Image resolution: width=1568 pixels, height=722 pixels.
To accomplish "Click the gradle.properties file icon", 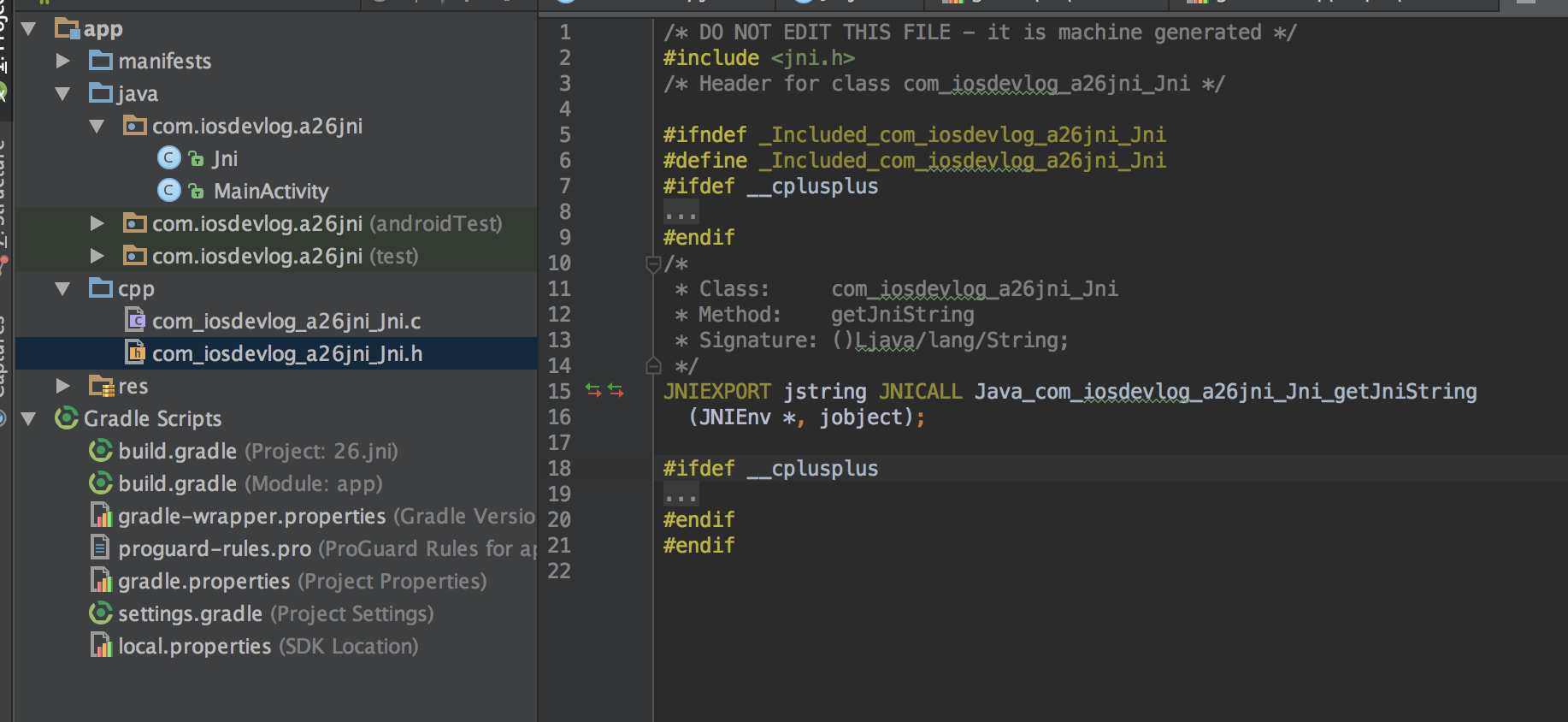I will coord(101,580).
